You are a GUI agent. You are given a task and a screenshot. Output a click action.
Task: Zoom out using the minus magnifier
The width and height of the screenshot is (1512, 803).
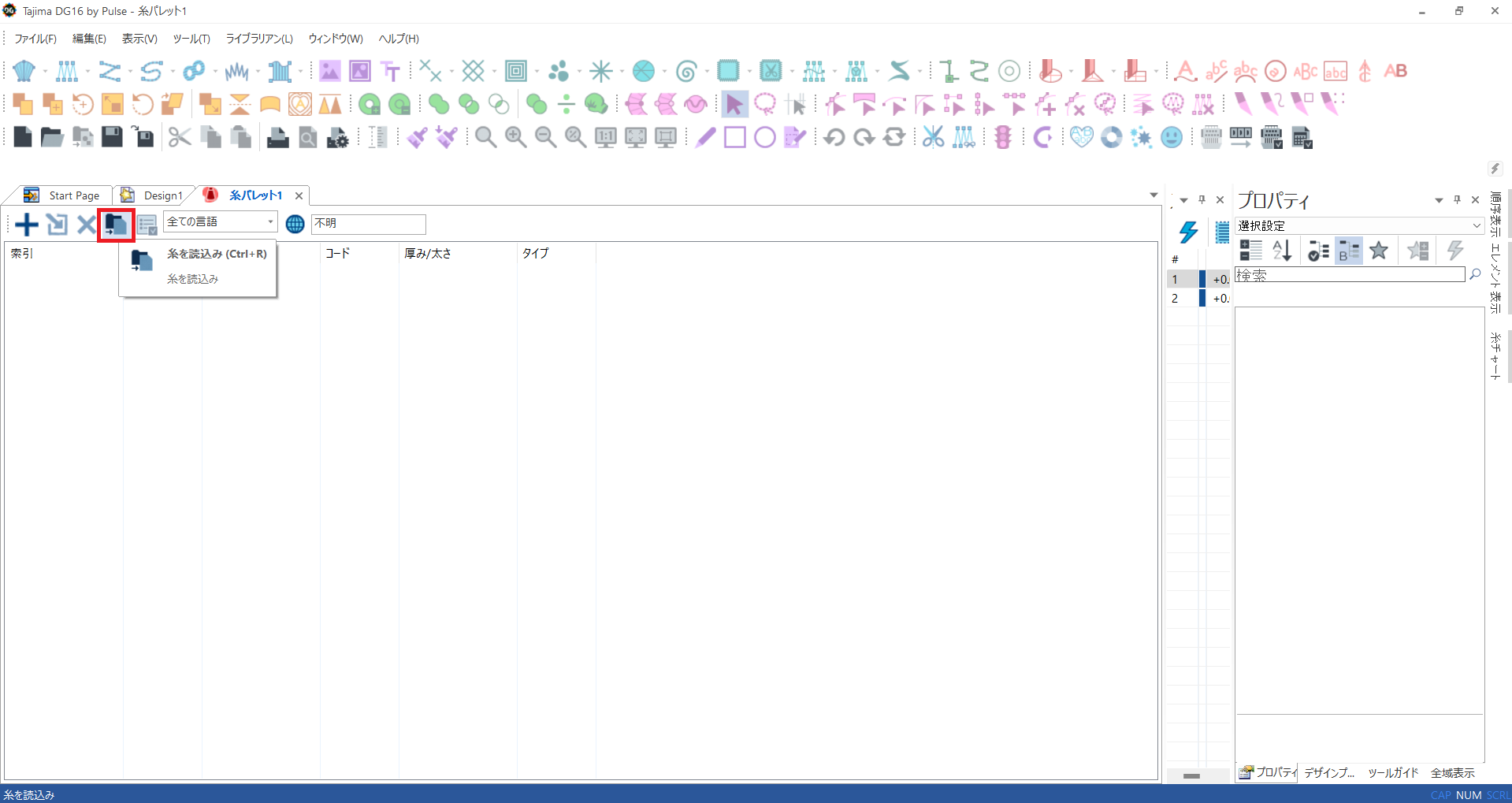click(x=545, y=137)
